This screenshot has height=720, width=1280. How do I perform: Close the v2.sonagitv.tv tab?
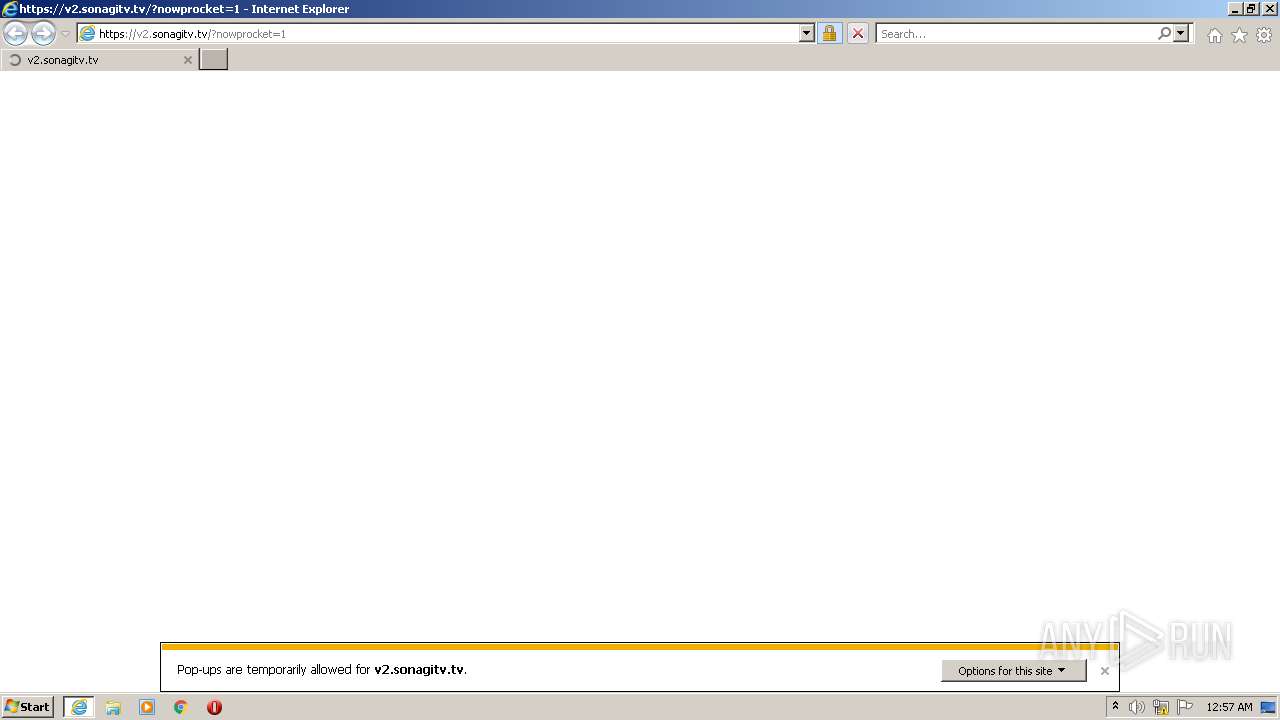187,60
